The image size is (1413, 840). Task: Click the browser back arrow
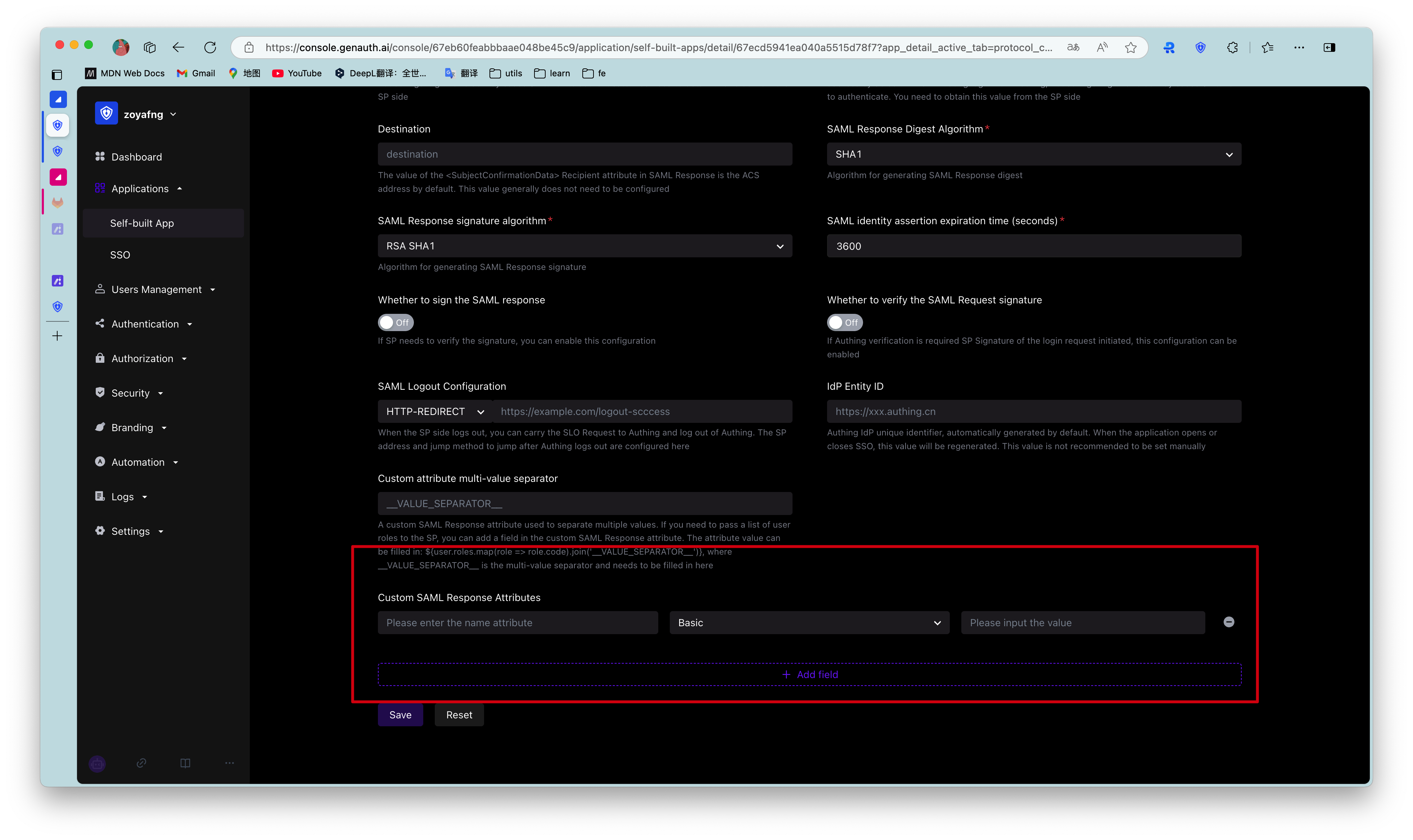click(x=178, y=48)
